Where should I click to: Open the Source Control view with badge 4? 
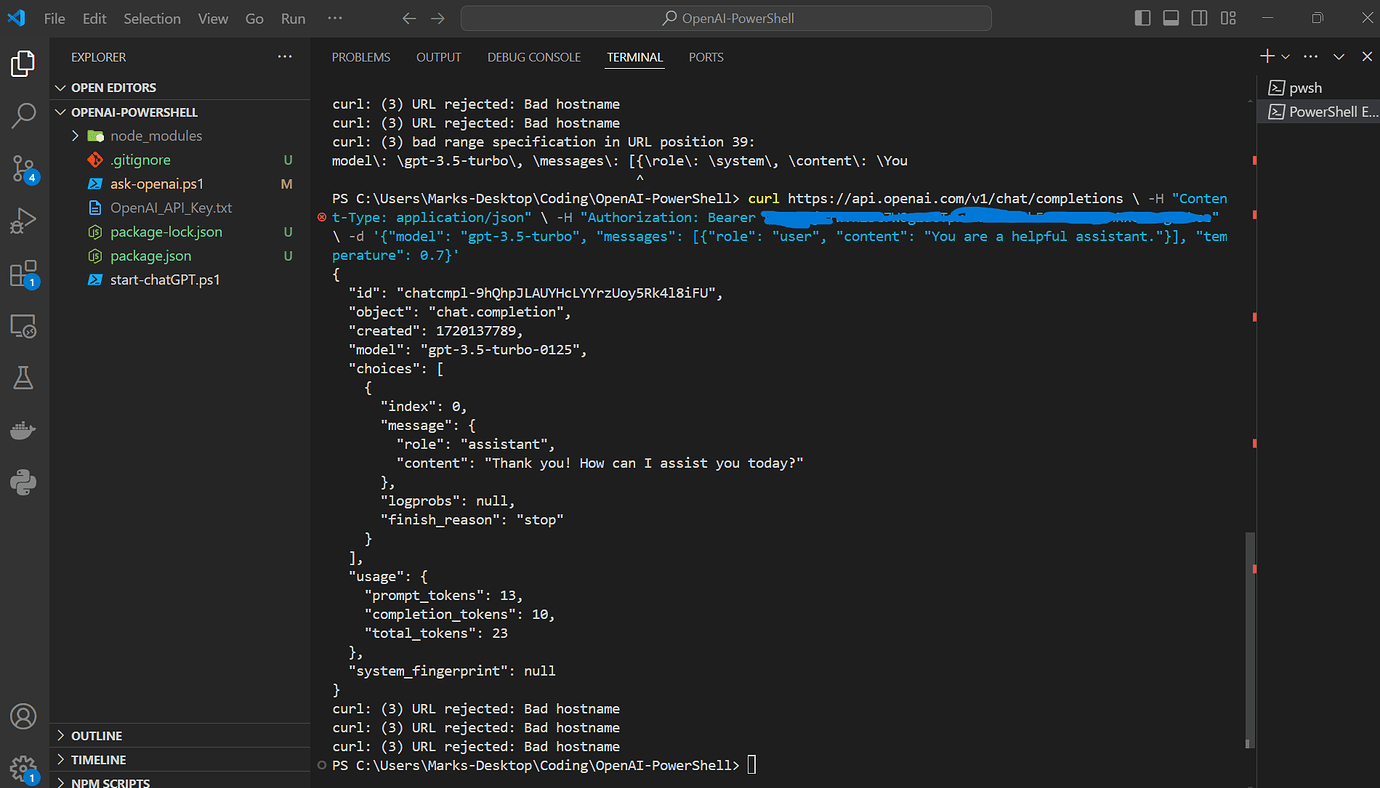coord(23,168)
